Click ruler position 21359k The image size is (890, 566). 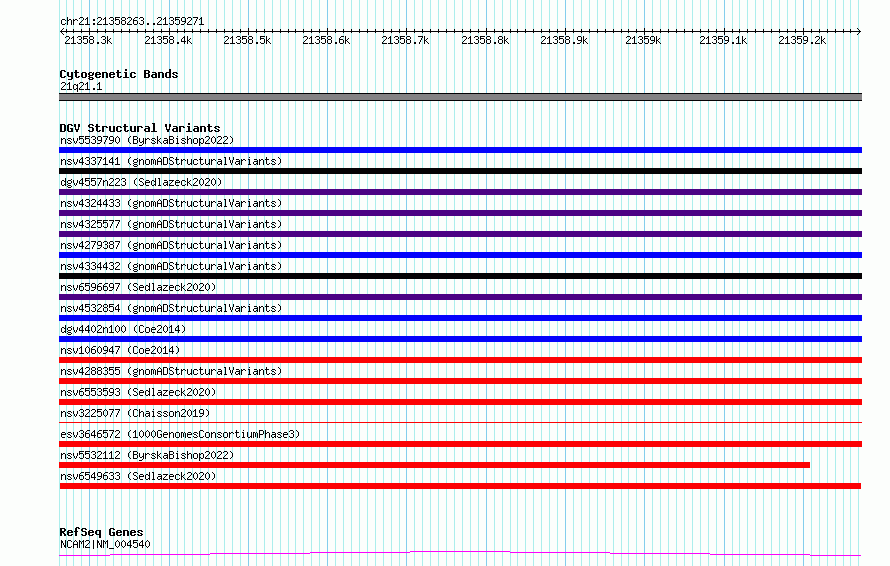click(643, 40)
